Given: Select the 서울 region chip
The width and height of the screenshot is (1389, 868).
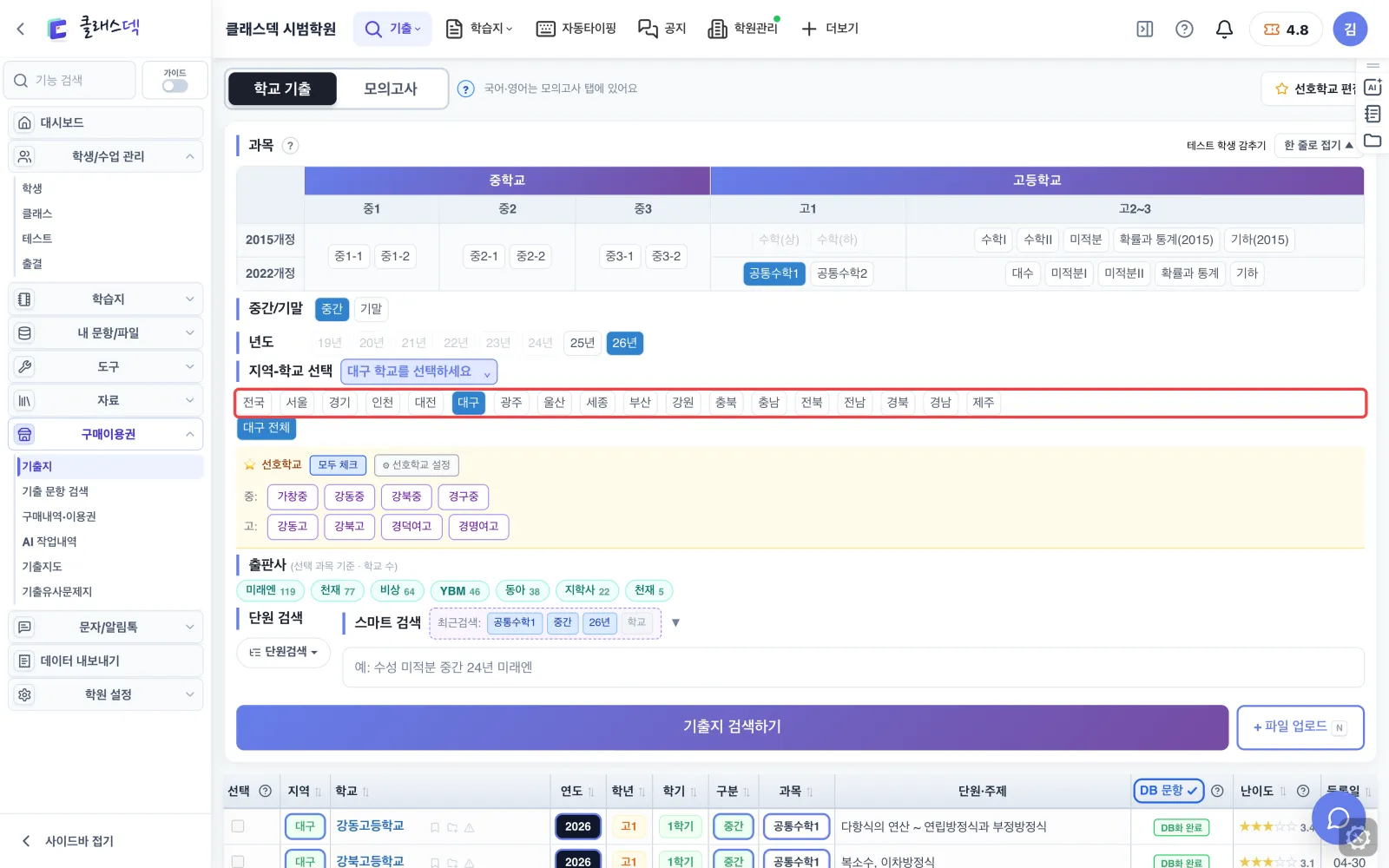Looking at the screenshot, I should click(x=297, y=403).
